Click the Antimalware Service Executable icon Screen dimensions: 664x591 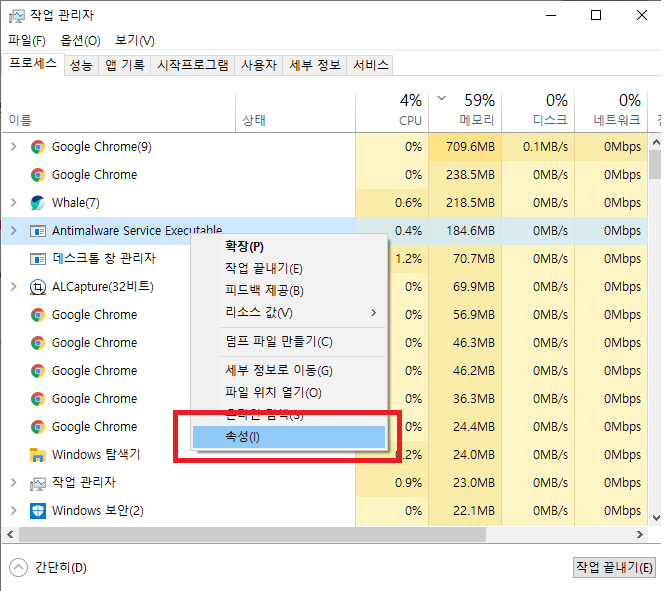pyautogui.click(x=38, y=231)
